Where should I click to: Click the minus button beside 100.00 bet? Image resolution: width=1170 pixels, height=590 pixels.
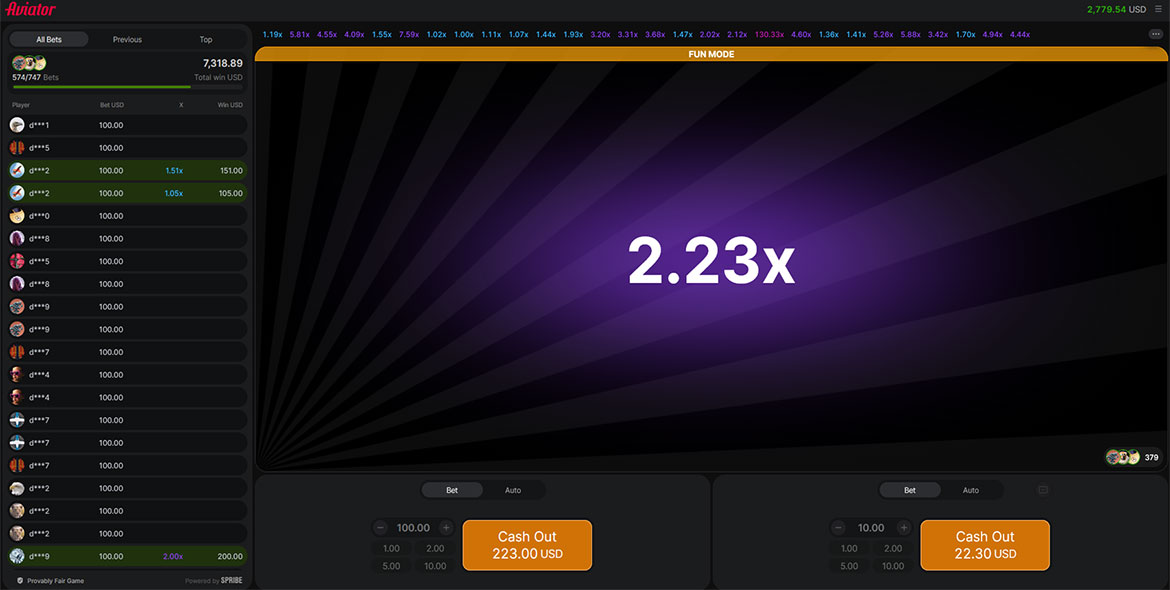tap(381, 528)
